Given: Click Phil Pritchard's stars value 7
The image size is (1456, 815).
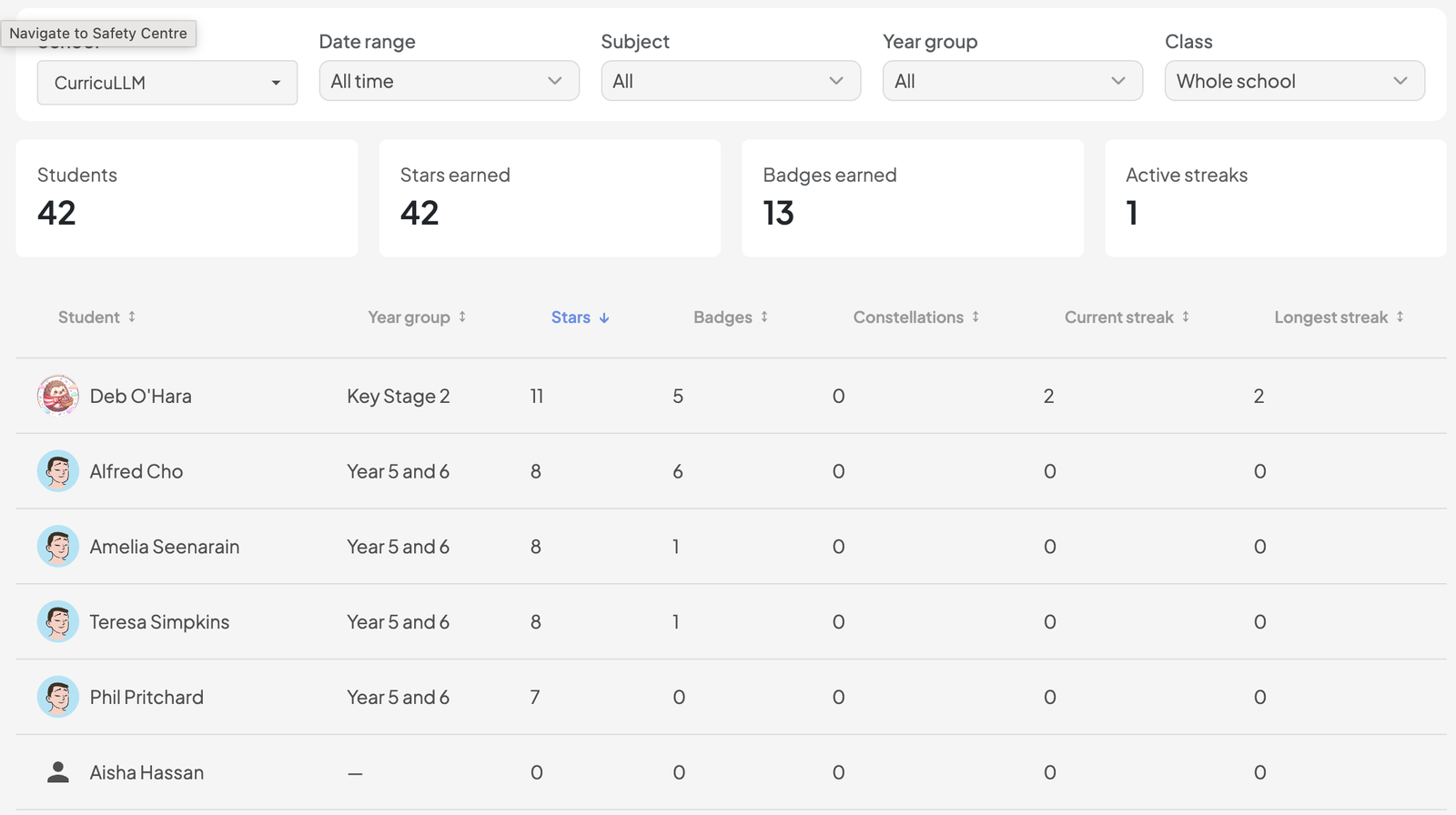Looking at the screenshot, I should (x=535, y=698).
